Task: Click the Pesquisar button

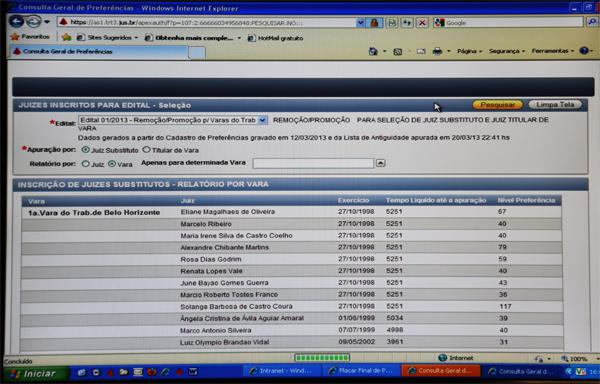Action: 497,105
